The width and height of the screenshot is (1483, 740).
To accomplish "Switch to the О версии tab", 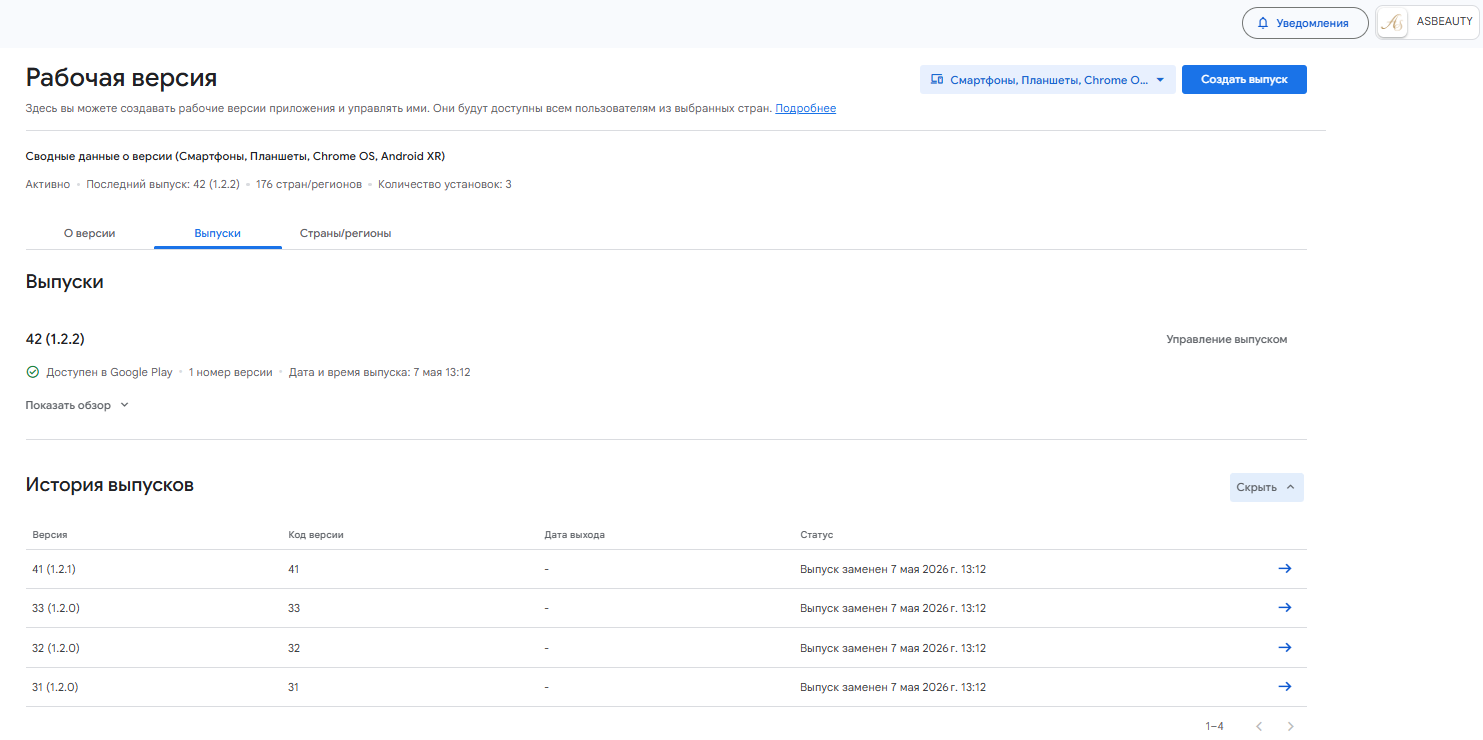I will pos(90,233).
